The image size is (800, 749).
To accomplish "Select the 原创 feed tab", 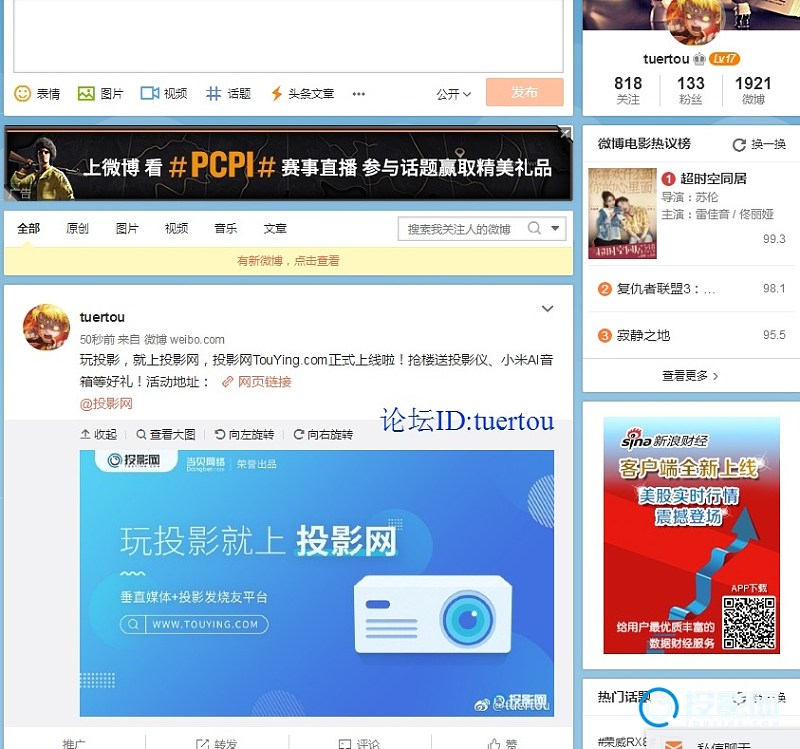I will [x=78, y=229].
